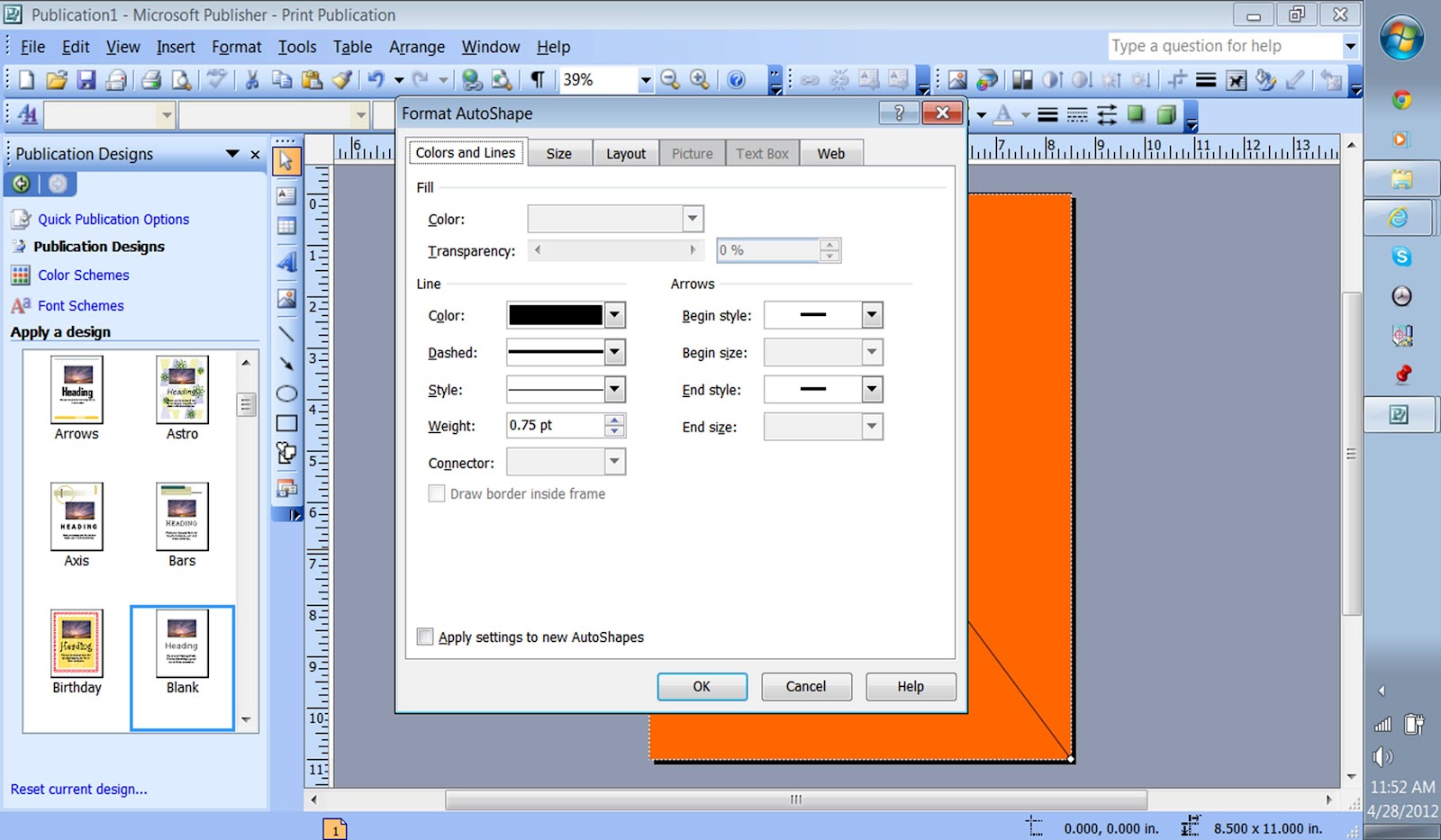The image size is (1441, 840).
Task: Activate the Format Painter brush icon
Action: [x=341, y=80]
